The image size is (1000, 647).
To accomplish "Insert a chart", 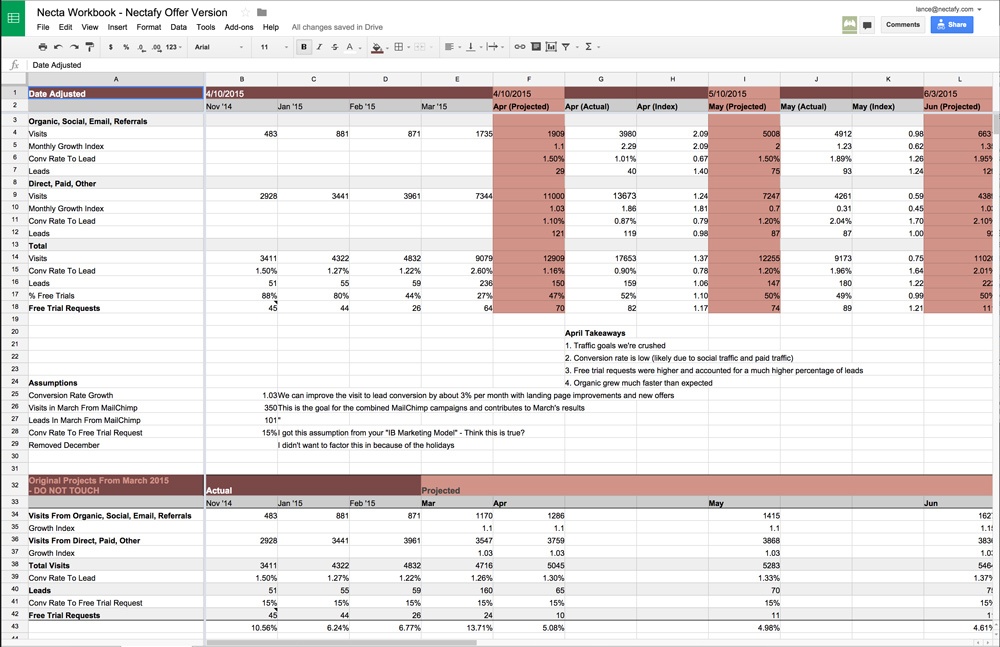I will (x=551, y=47).
